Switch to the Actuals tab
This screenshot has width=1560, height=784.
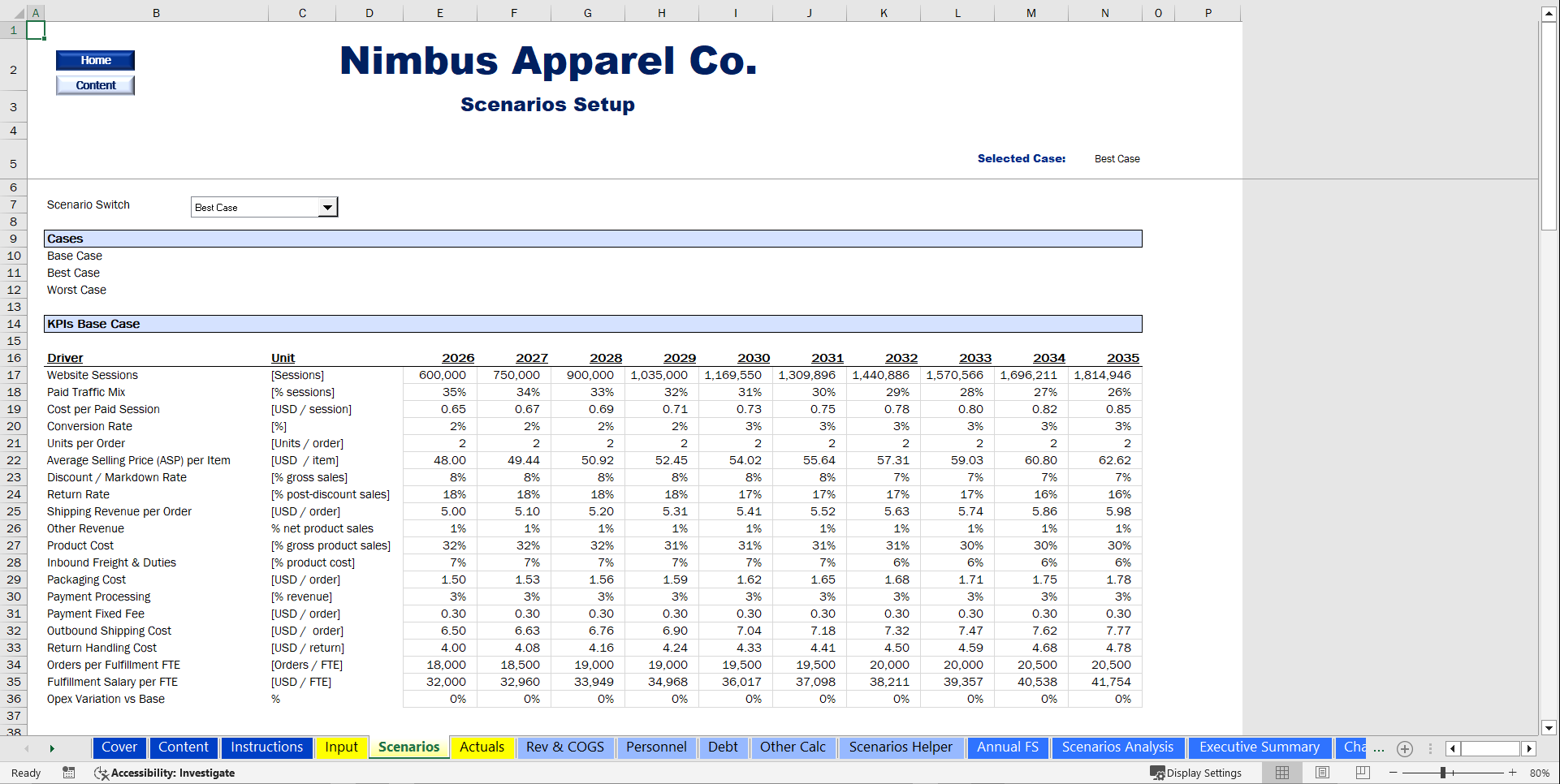pyautogui.click(x=482, y=747)
